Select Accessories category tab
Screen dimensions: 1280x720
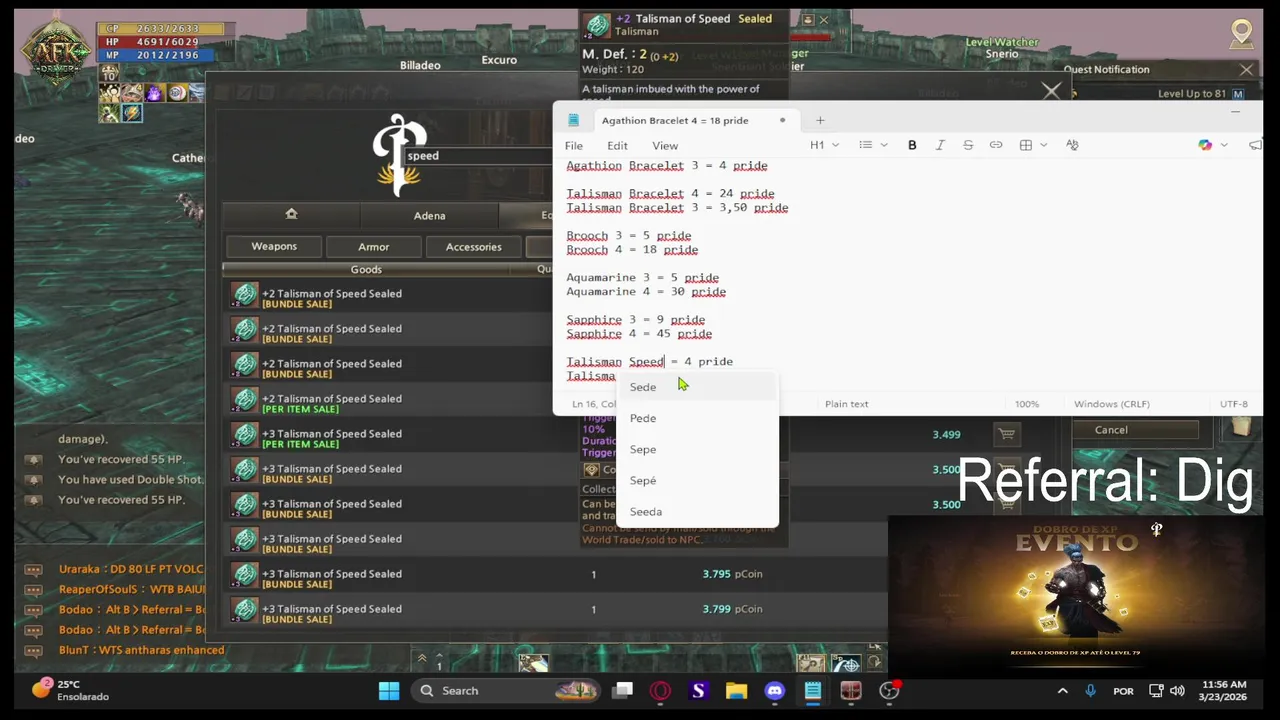[474, 246]
